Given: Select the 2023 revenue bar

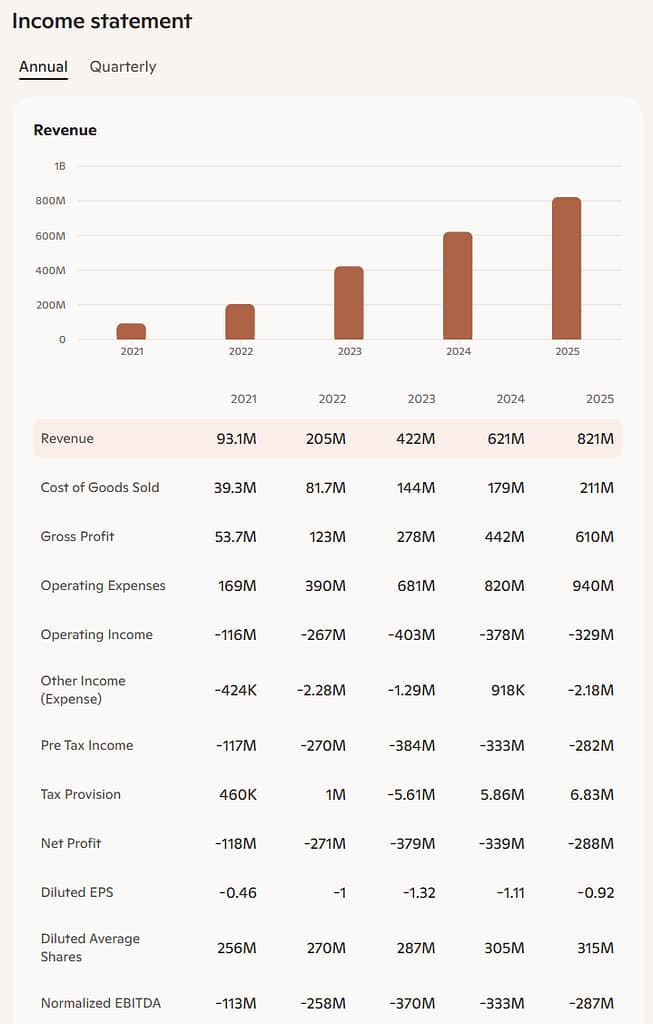Looking at the screenshot, I should pyautogui.click(x=349, y=303).
